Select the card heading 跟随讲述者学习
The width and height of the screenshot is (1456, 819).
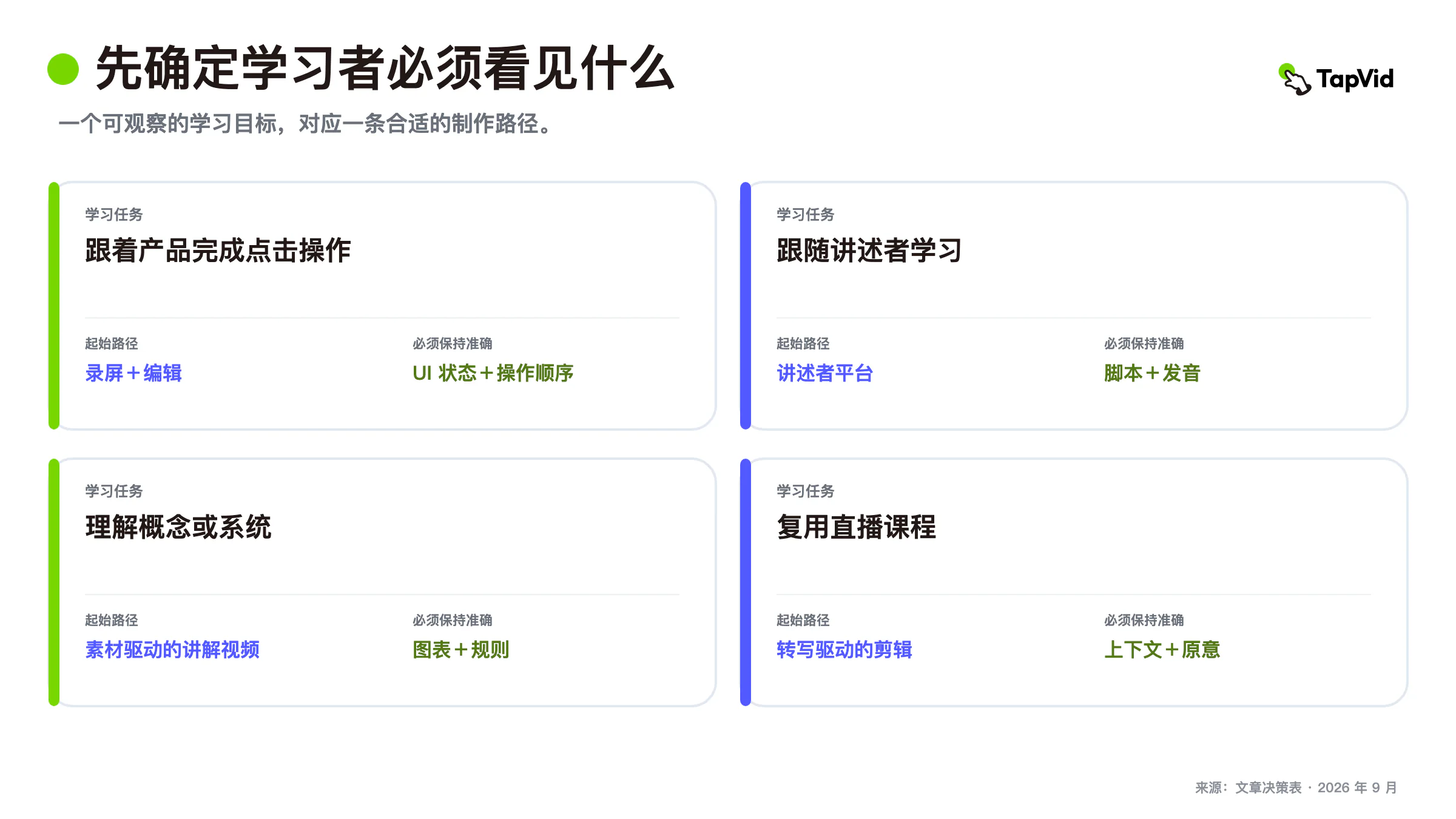tap(869, 251)
